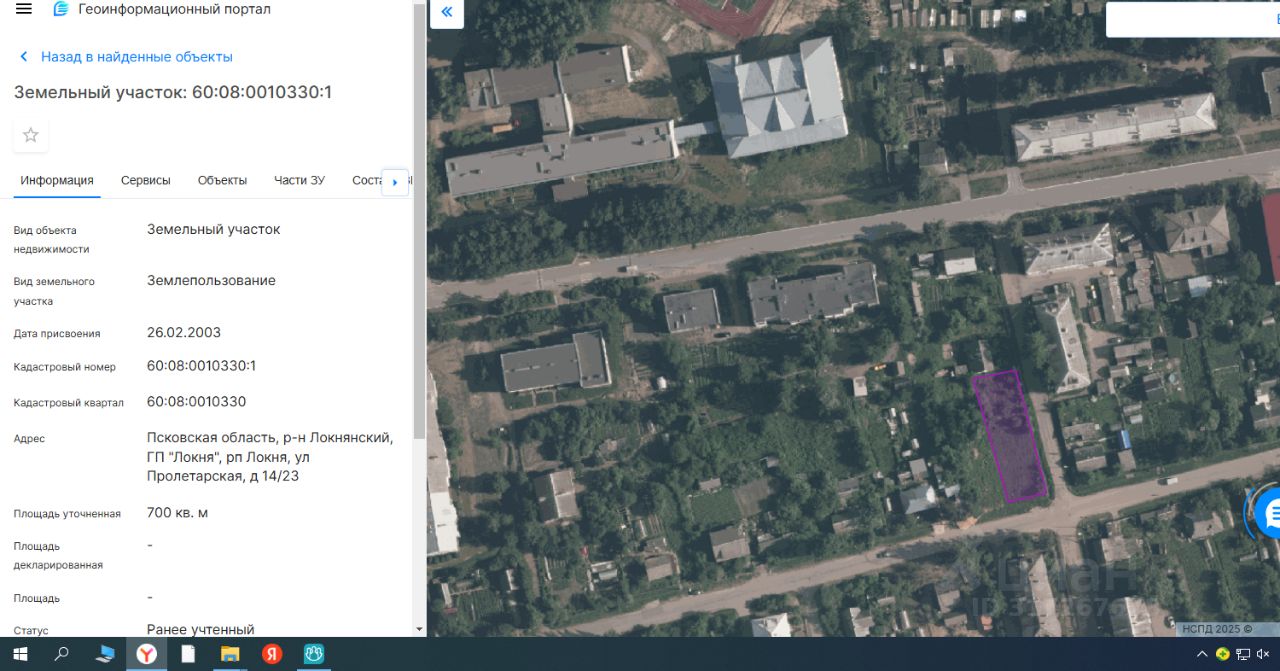Open File Explorer from the taskbar
This screenshot has height=671, width=1280.
tap(230, 655)
